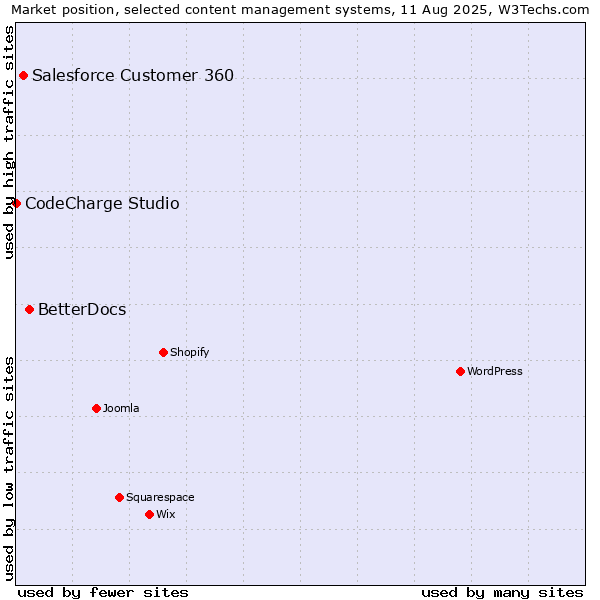Screen dimensions: 600x600
Task: Click the Joomla red data point
Action: click(x=96, y=408)
